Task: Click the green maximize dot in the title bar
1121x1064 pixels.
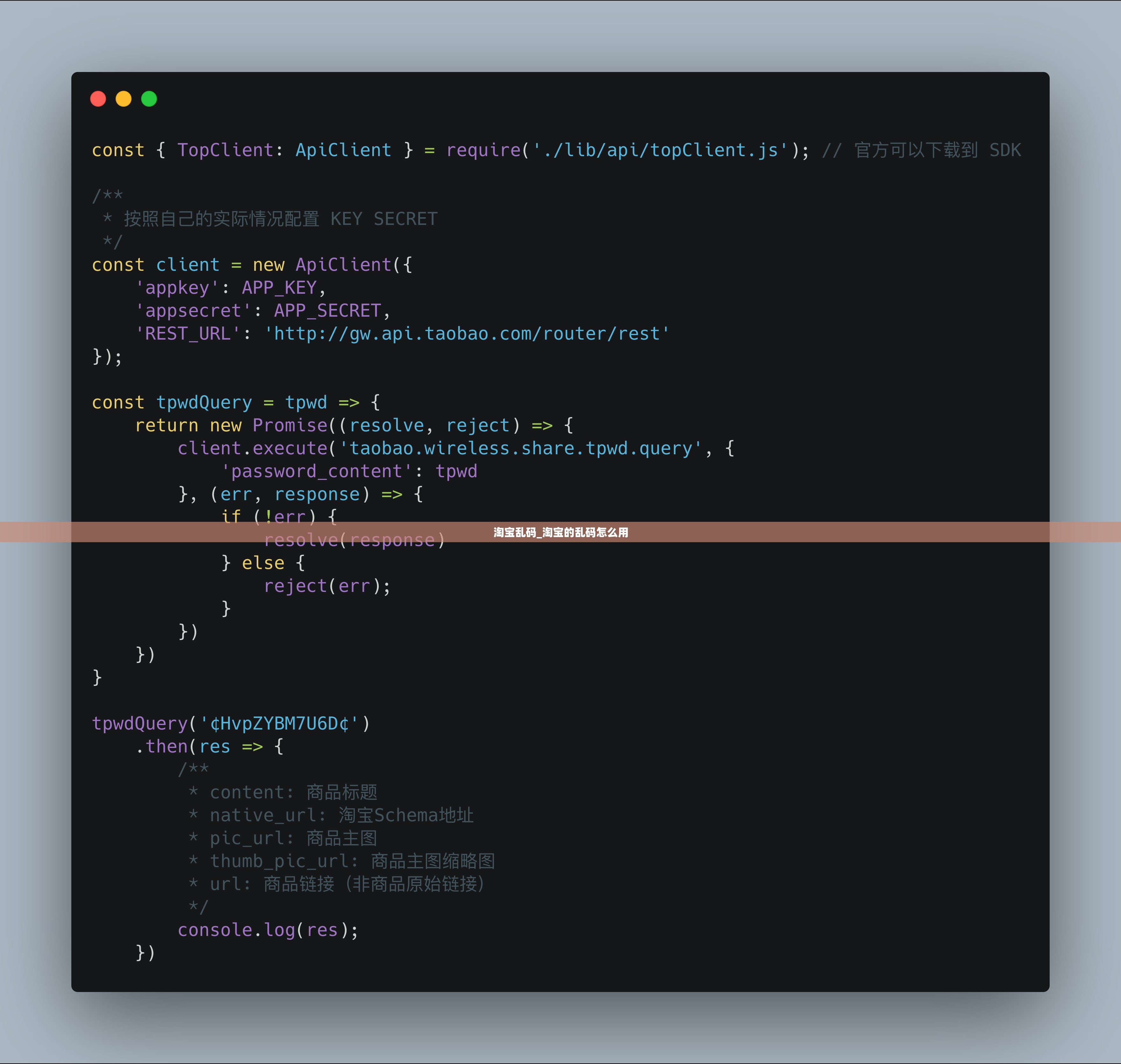Action: [x=149, y=99]
